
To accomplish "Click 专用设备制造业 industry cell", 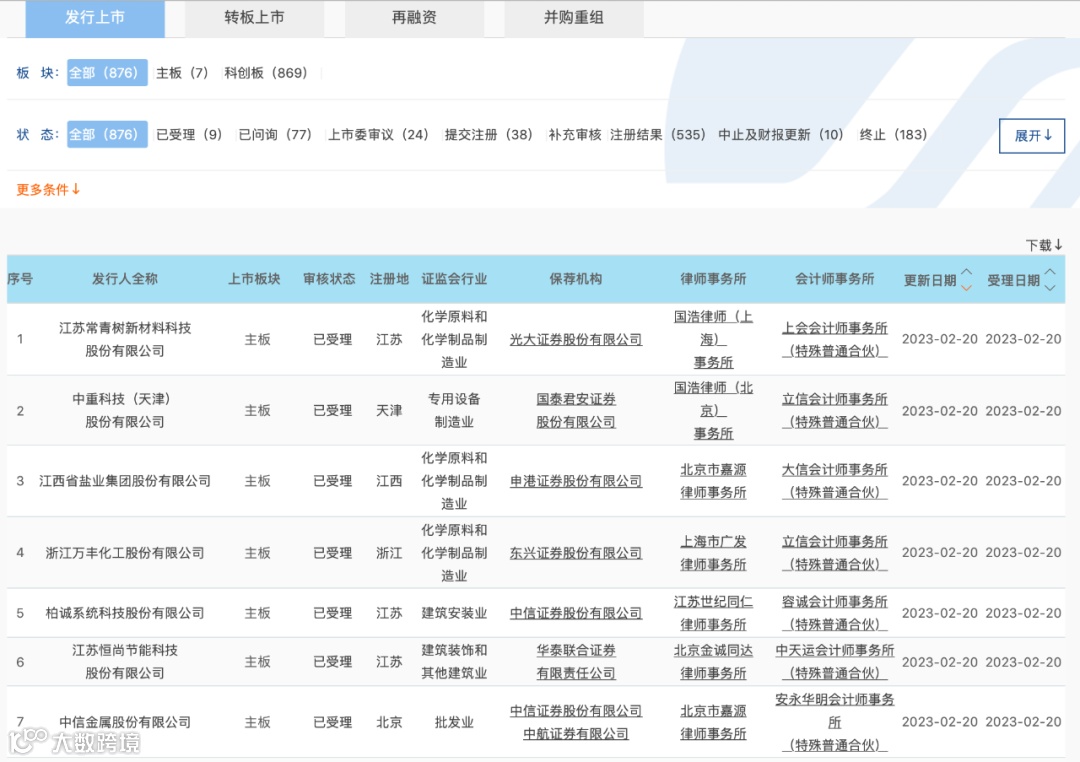I will [454, 410].
